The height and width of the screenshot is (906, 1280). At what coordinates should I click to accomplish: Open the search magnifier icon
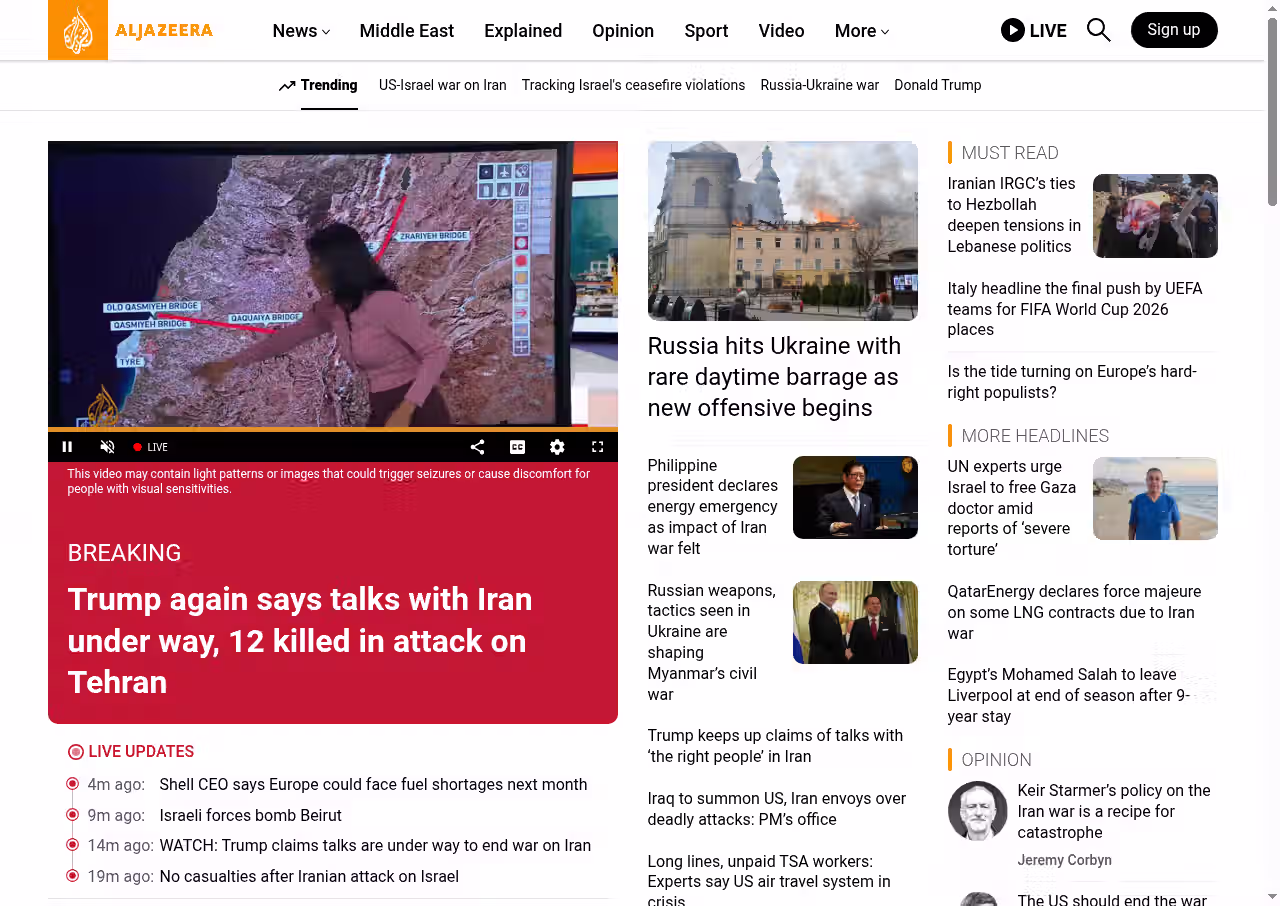point(1098,30)
